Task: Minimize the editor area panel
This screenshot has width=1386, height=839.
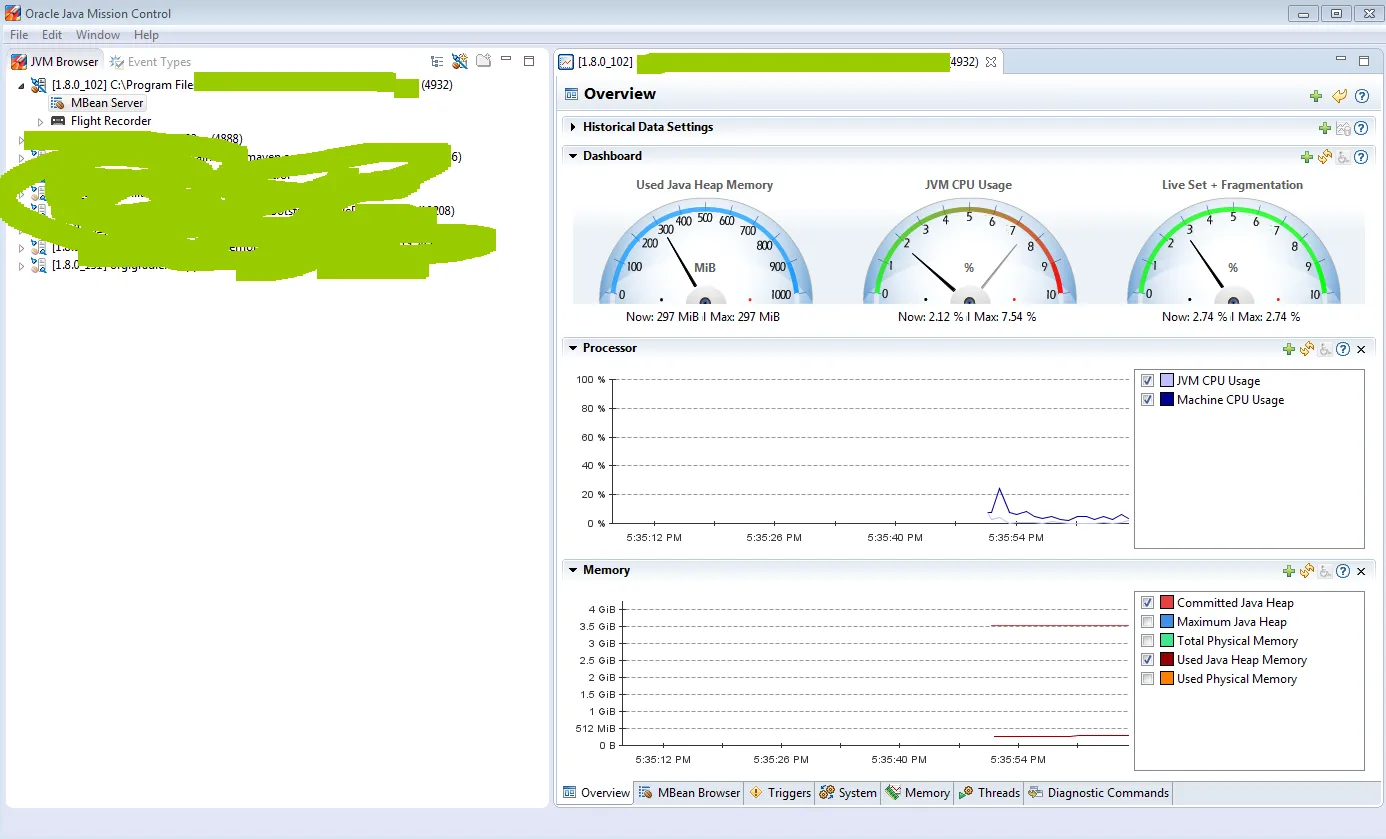Action: pyautogui.click(x=1341, y=61)
